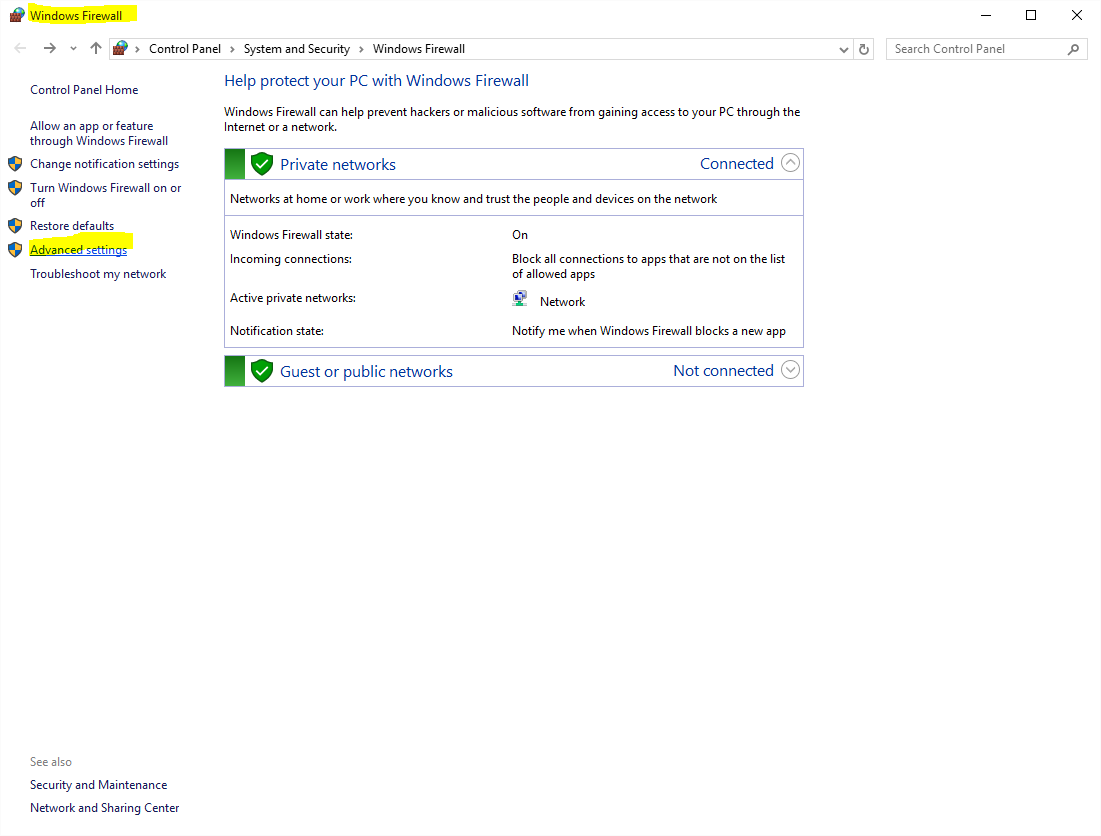
Task: Click the Private networks heading
Action: click(x=338, y=164)
